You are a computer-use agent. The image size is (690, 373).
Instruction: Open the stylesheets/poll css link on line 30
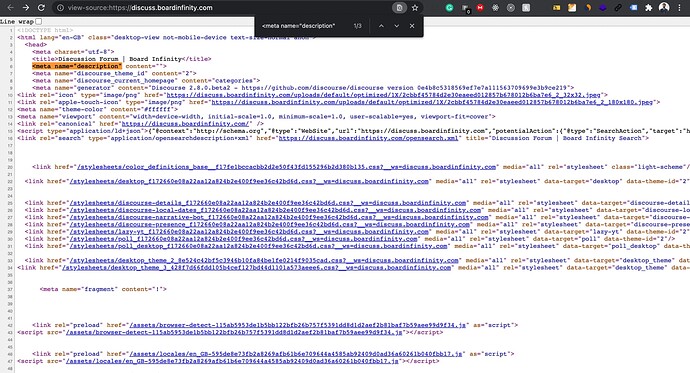(243, 239)
